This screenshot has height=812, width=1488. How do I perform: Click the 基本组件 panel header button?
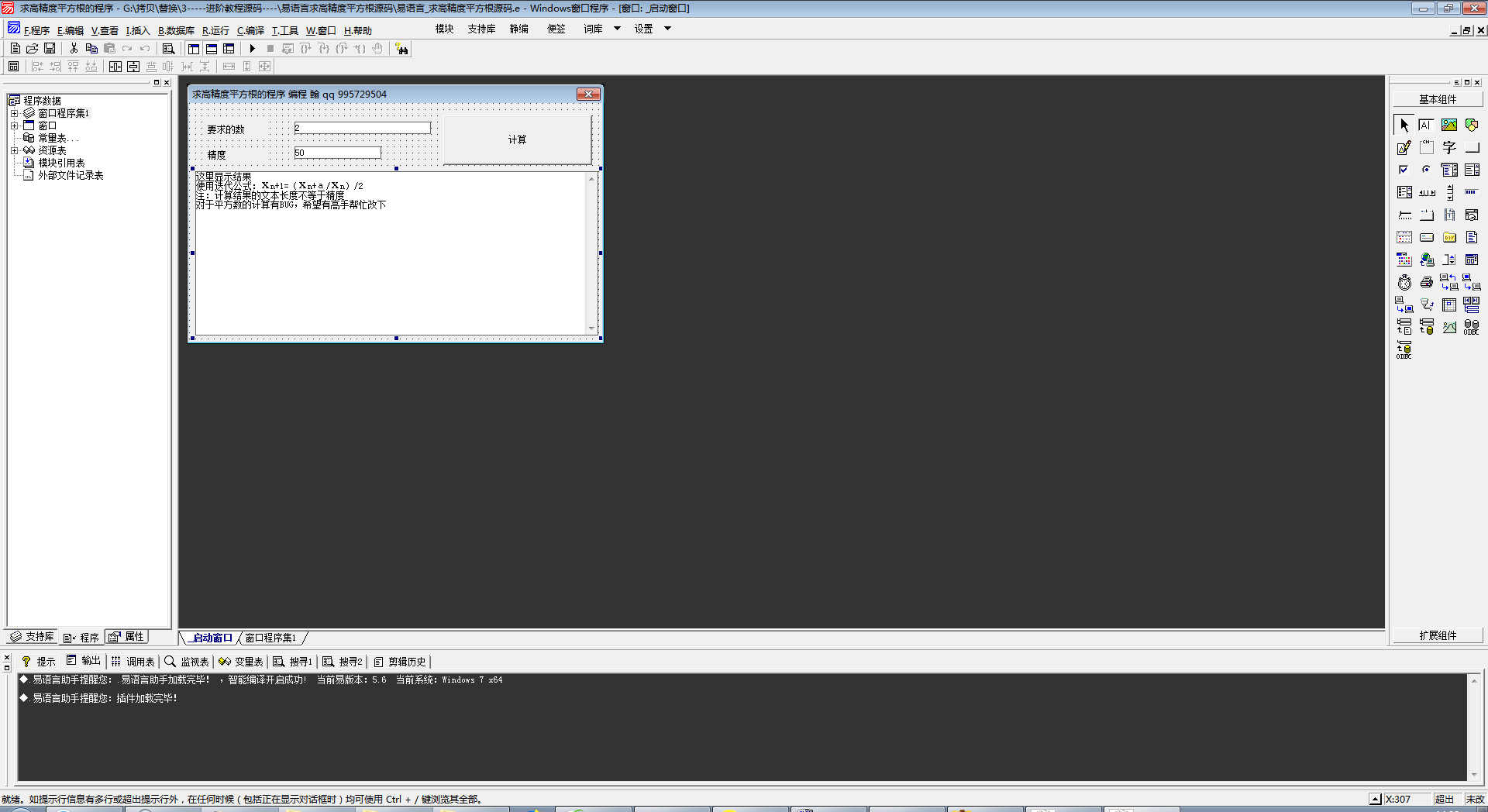(1438, 99)
